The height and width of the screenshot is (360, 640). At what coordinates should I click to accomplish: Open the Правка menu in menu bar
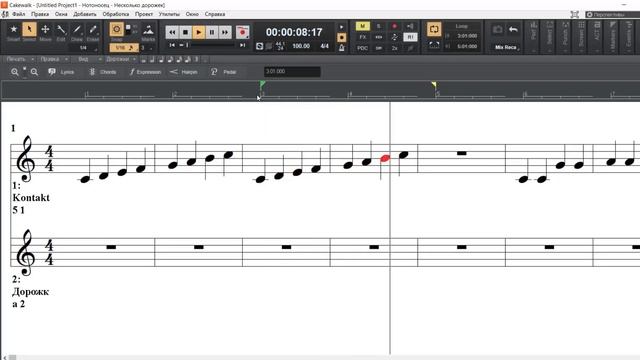[x=40, y=14]
